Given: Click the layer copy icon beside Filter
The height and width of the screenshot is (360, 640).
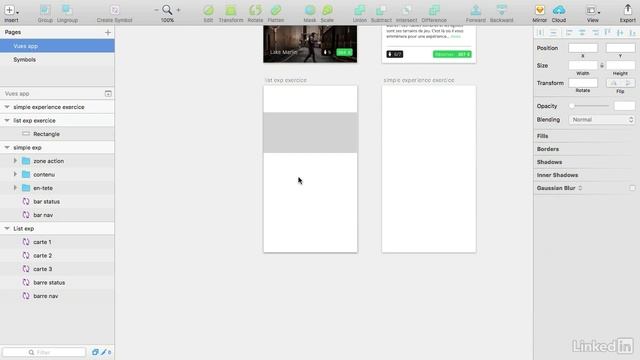Looking at the screenshot, I should 95,352.
